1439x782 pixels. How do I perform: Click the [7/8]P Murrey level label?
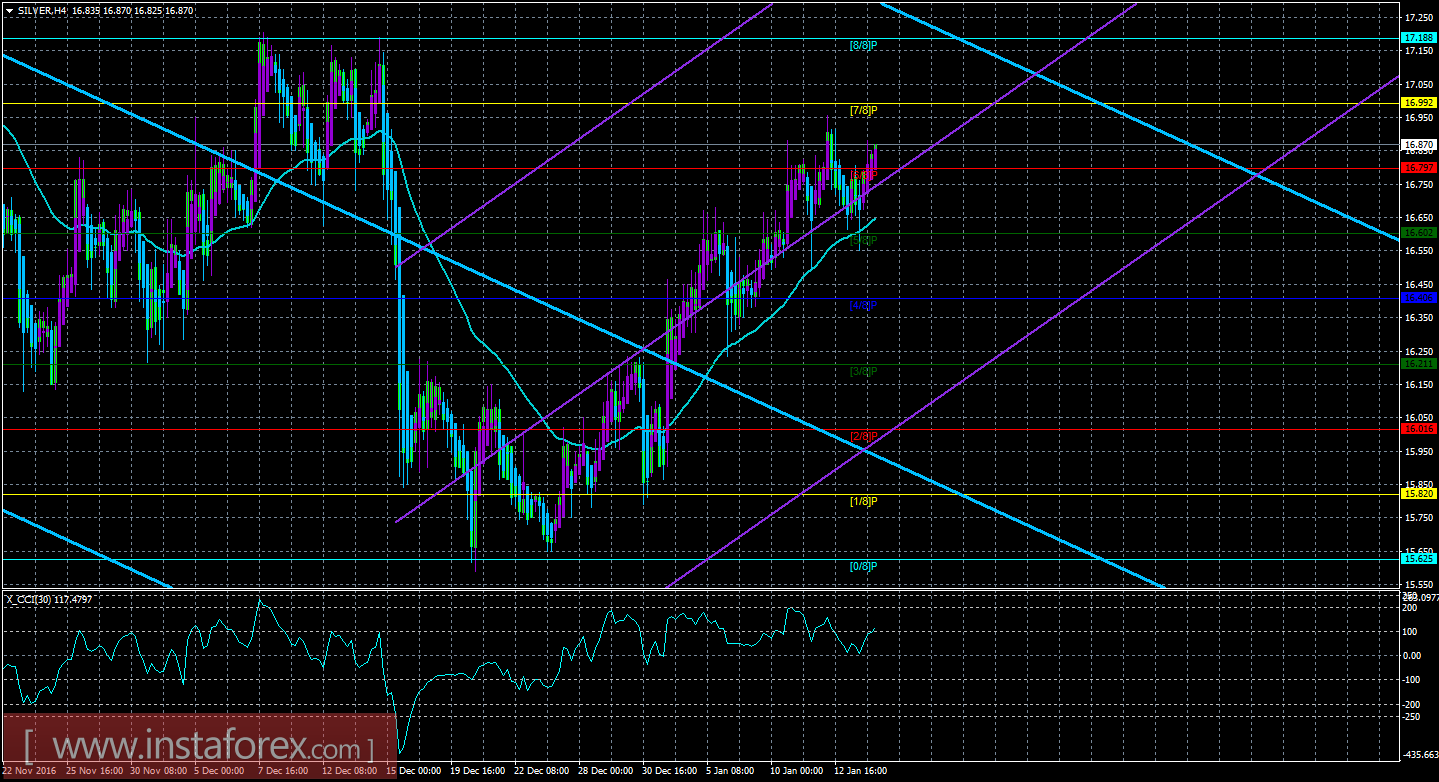863,110
